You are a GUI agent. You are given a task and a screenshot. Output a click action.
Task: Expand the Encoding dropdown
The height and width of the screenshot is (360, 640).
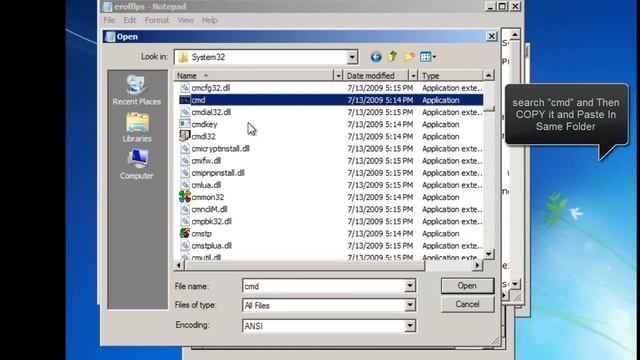tap(410, 326)
